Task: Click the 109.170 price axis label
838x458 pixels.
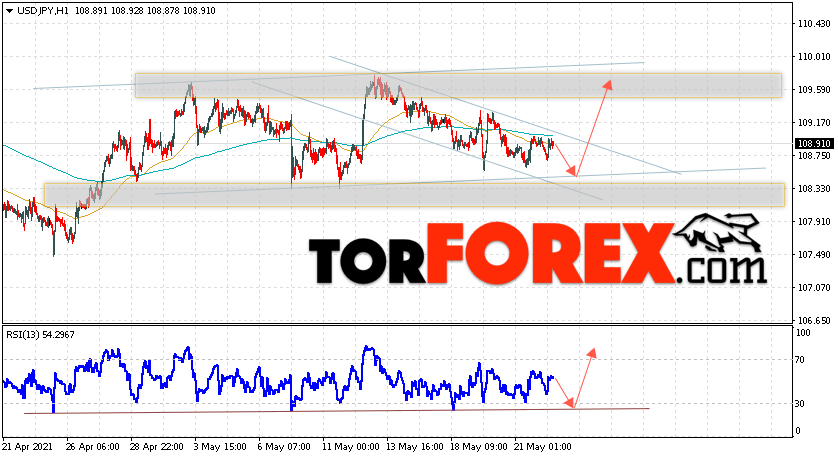Action: [814, 123]
